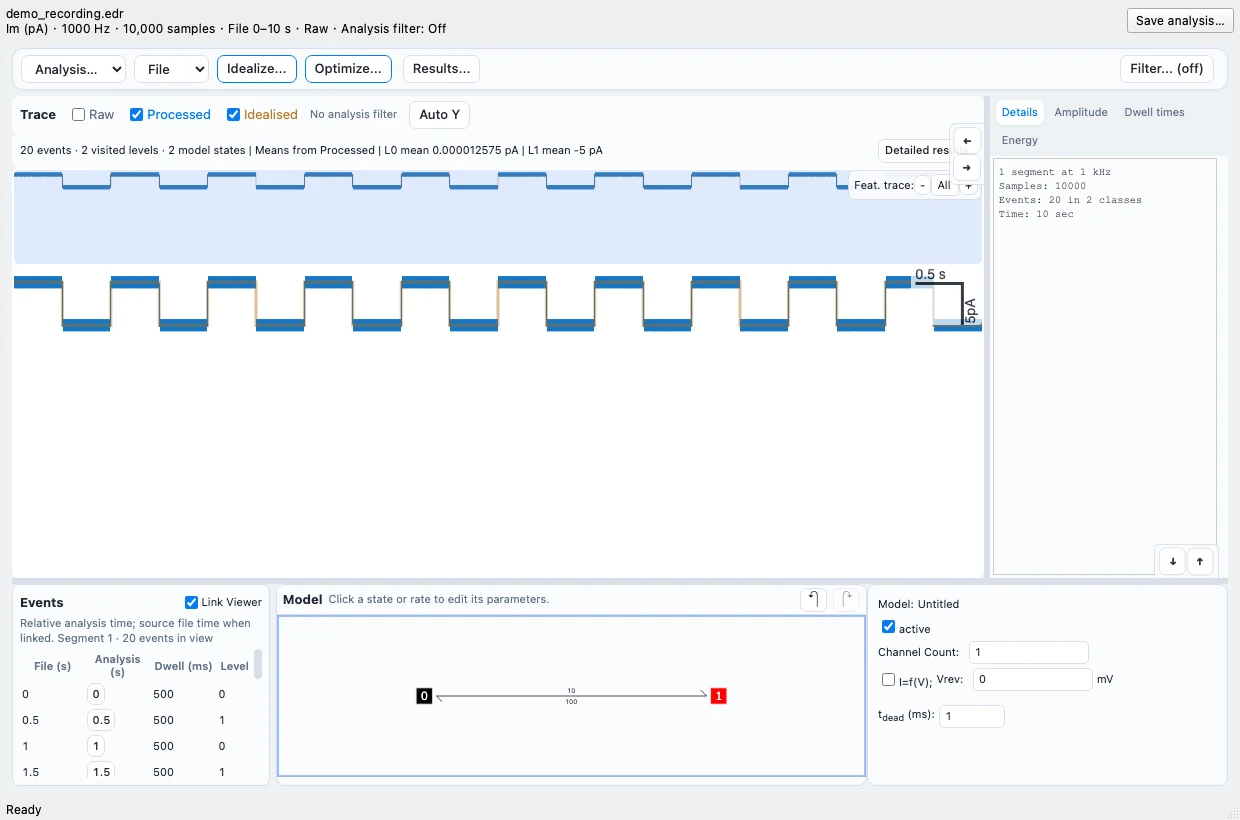Decrease Feat. trace with minus button
The image size is (1240, 820).
click(922, 185)
